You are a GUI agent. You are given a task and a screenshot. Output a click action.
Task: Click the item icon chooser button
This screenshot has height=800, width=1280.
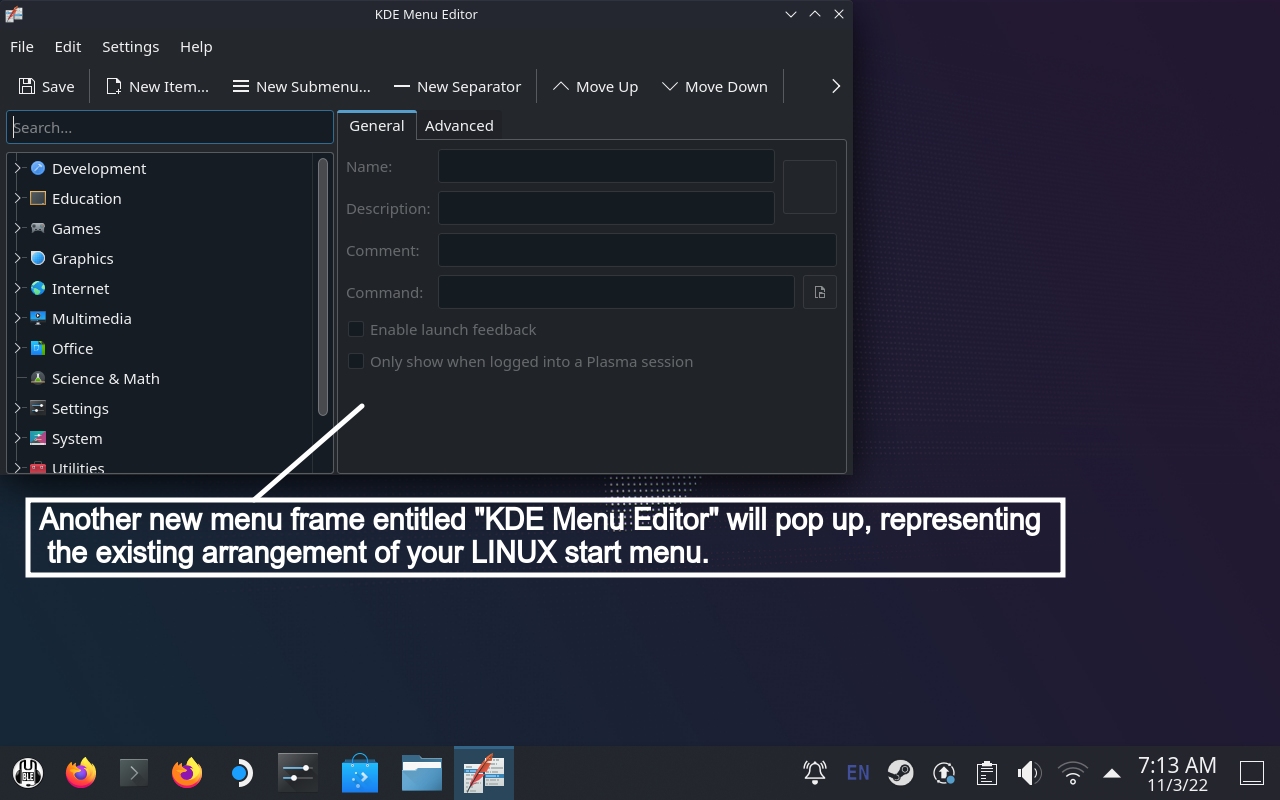(809, 187)
